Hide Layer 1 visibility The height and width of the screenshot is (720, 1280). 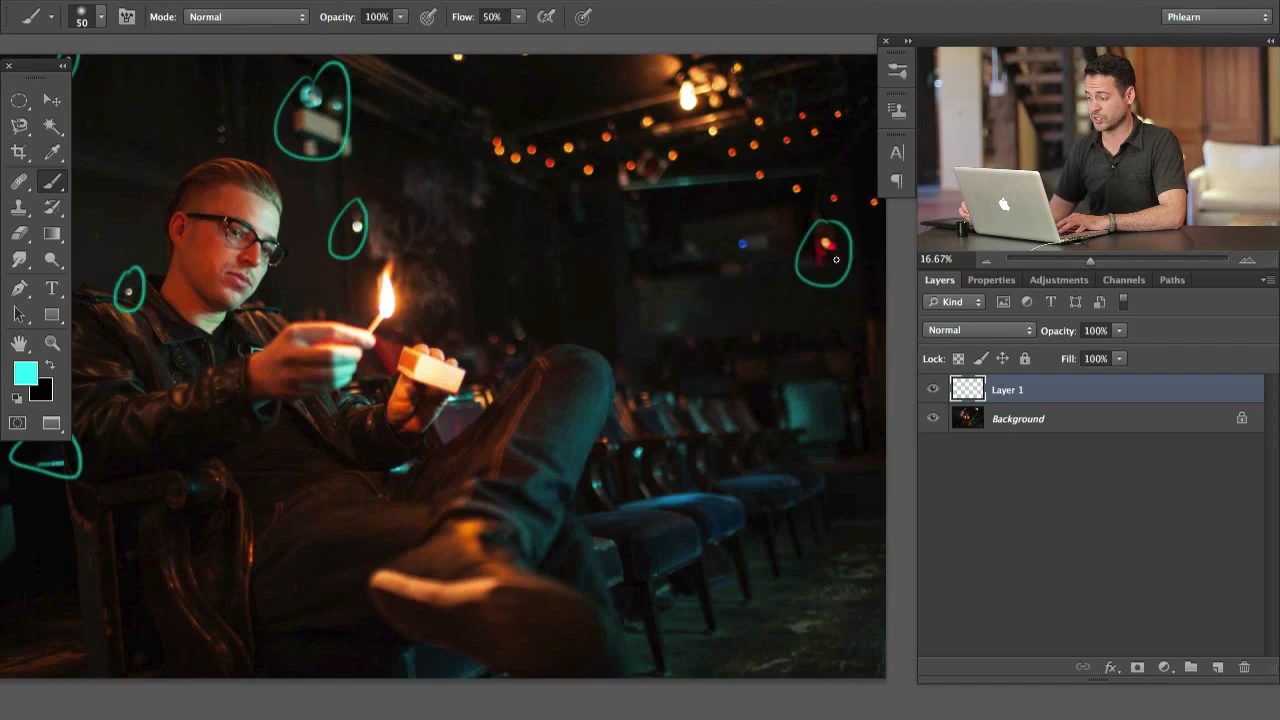pyautogui.click(x=933, y=390)
